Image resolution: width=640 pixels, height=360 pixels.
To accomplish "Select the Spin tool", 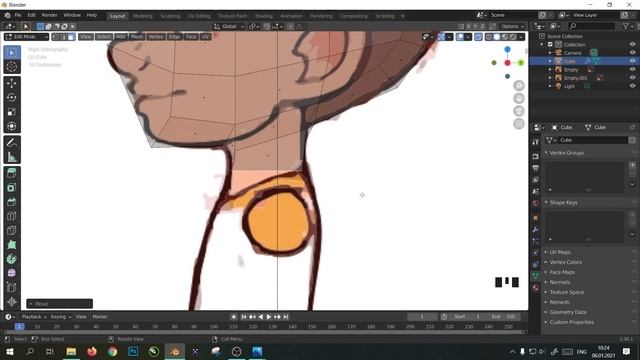I will click(12, 259).
